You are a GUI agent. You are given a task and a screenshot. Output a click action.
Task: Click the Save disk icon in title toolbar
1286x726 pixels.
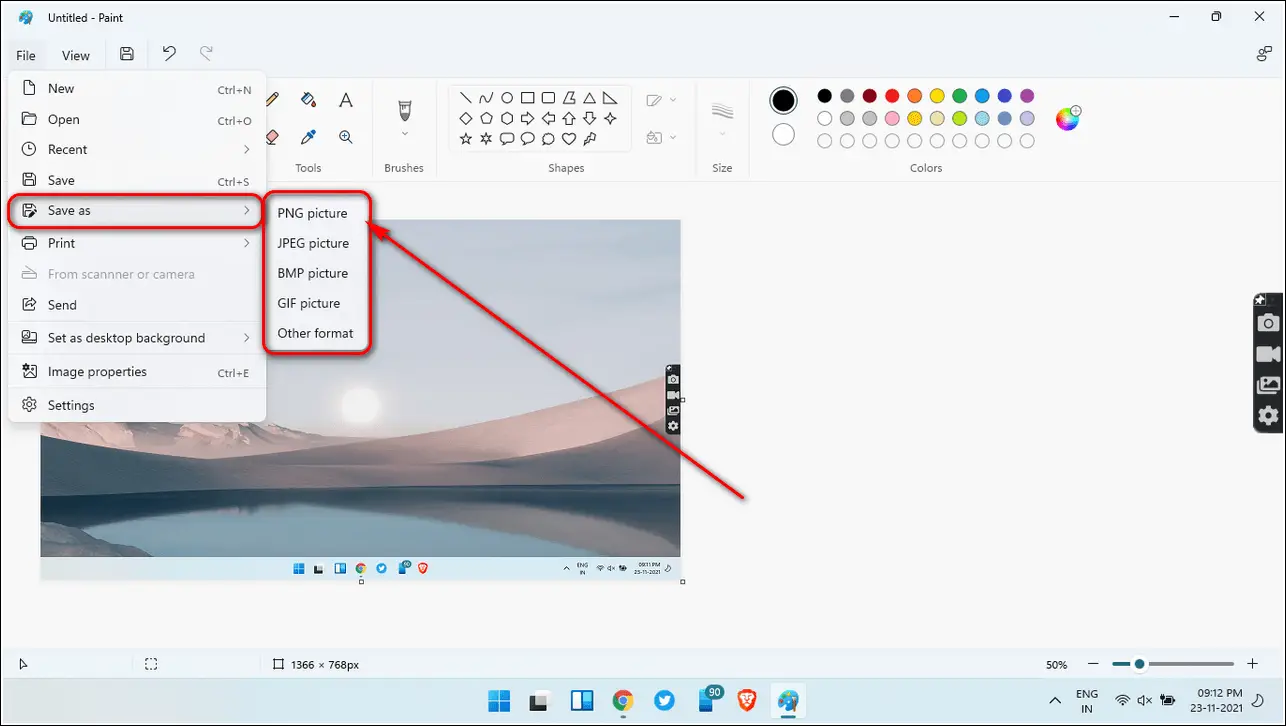pyautogui.click(x=127, y=55)
